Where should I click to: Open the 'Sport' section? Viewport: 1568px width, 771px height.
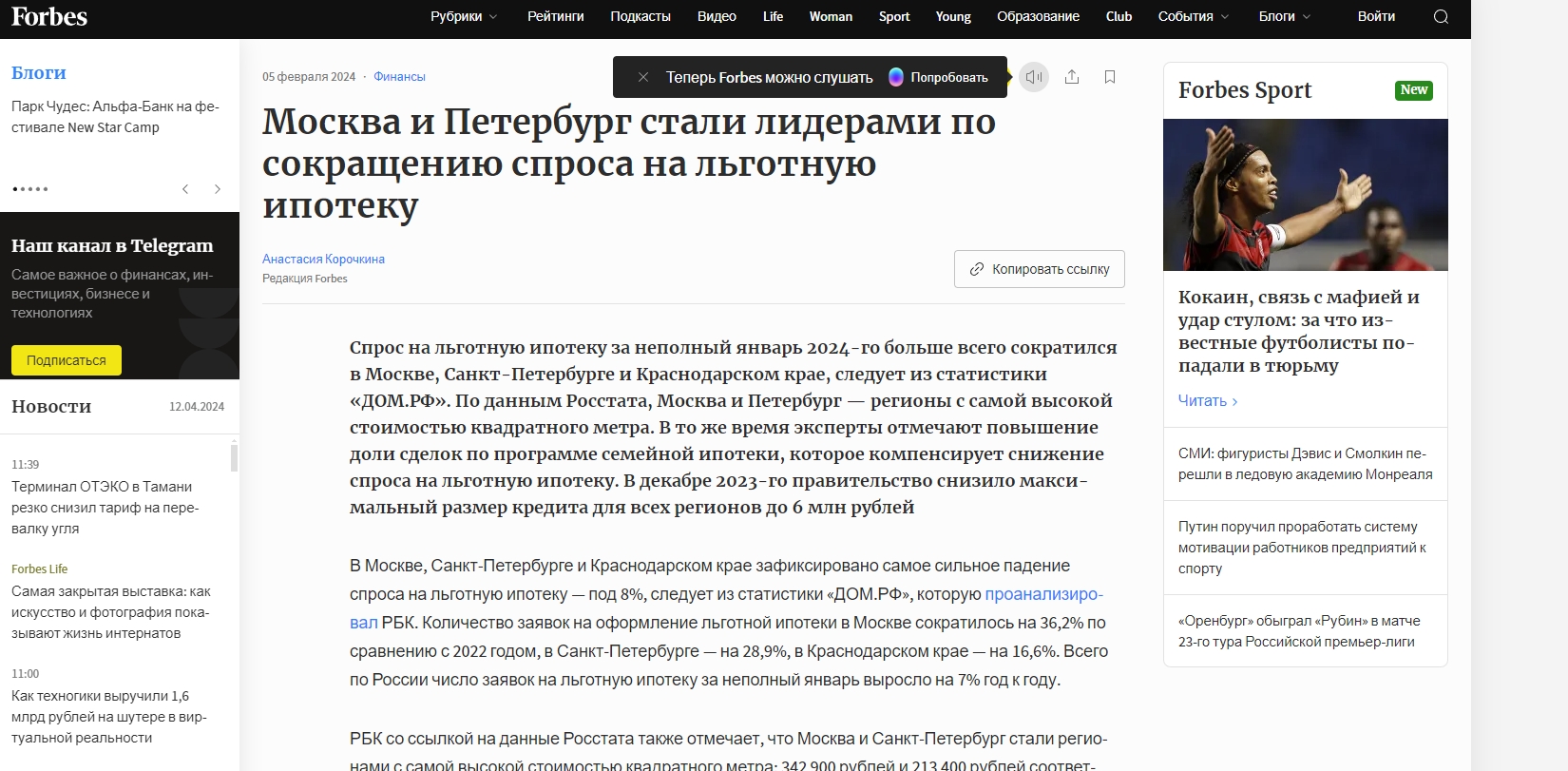(x=894, y=16)
